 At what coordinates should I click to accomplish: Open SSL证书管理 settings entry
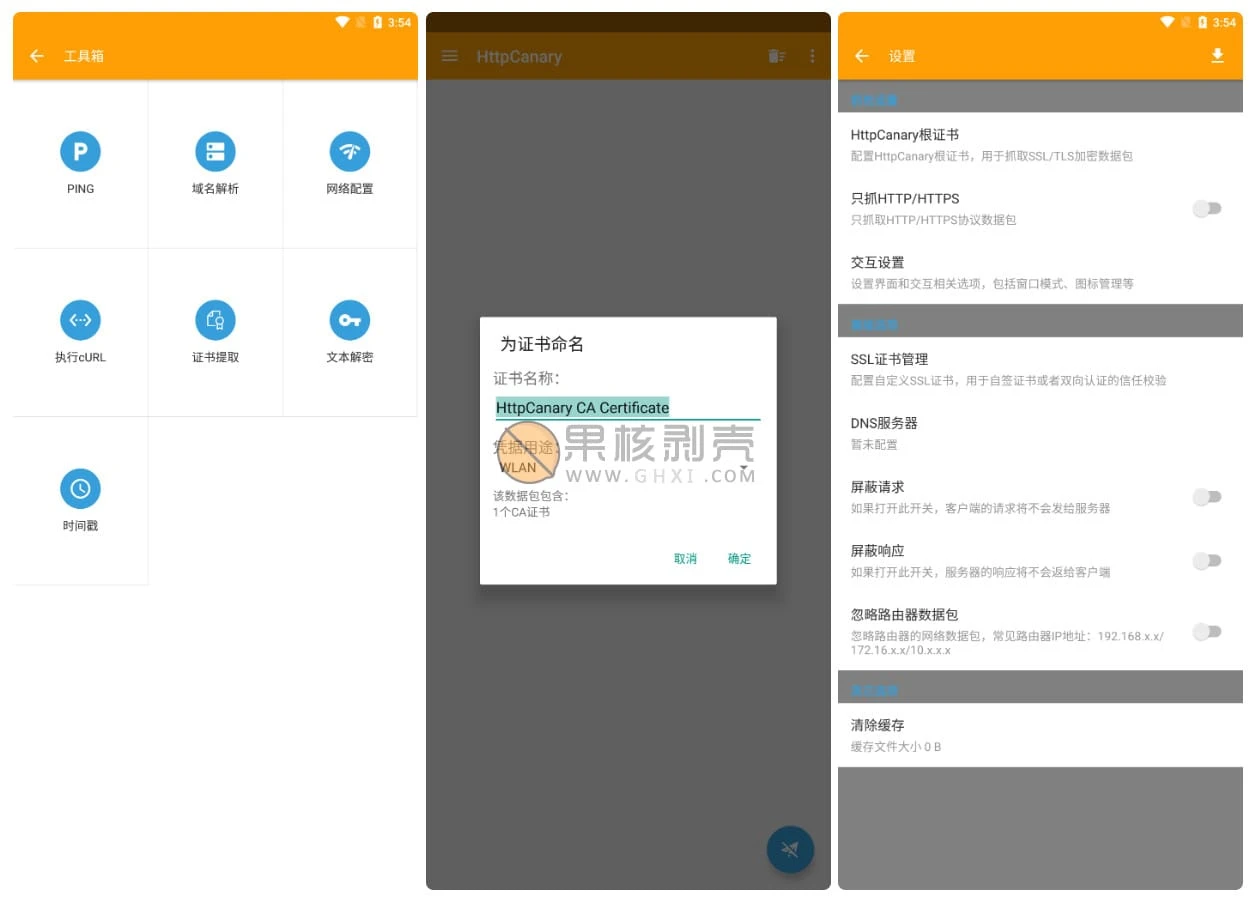1040,369
